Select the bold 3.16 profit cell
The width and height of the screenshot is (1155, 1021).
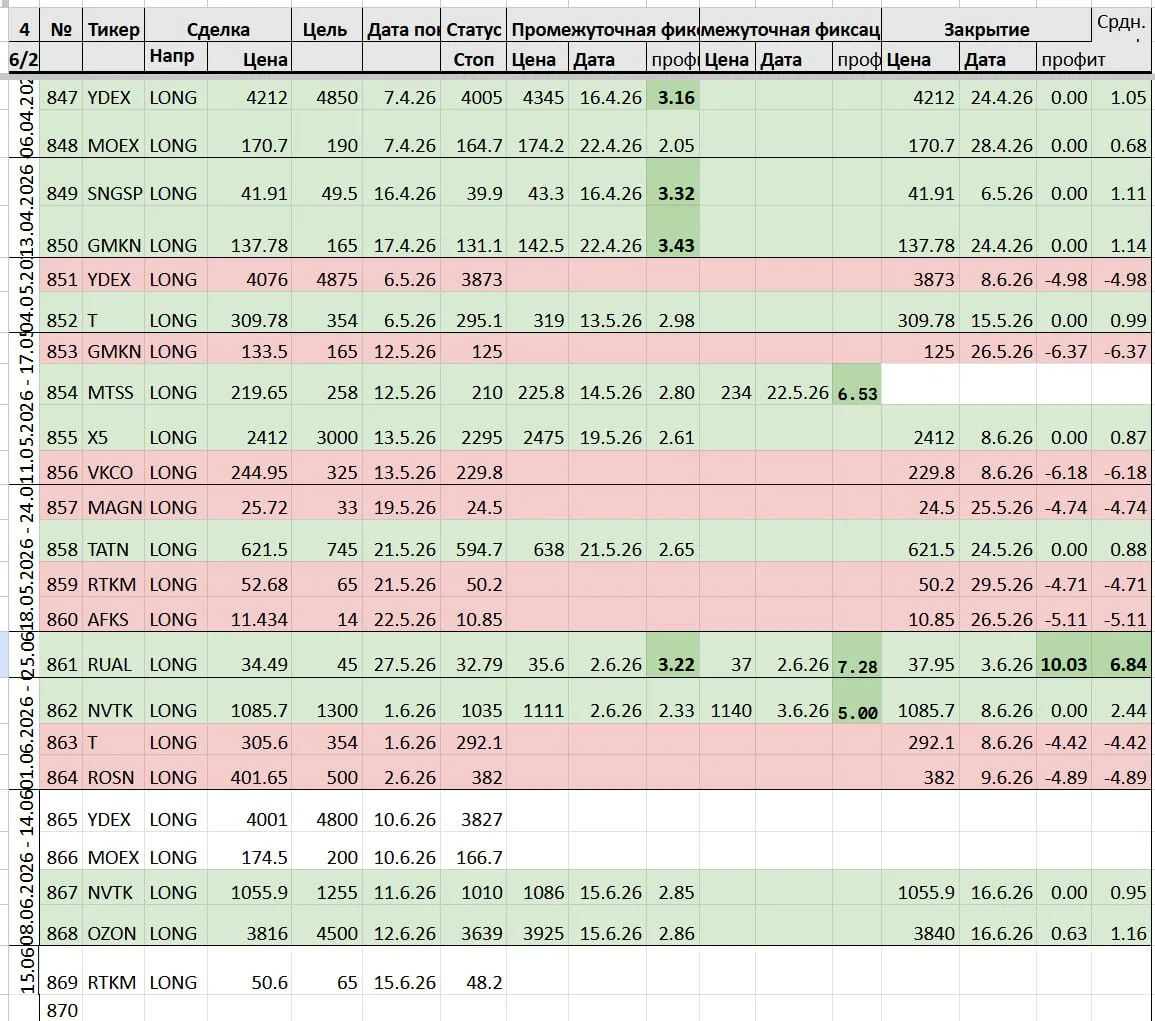point(673,97)
